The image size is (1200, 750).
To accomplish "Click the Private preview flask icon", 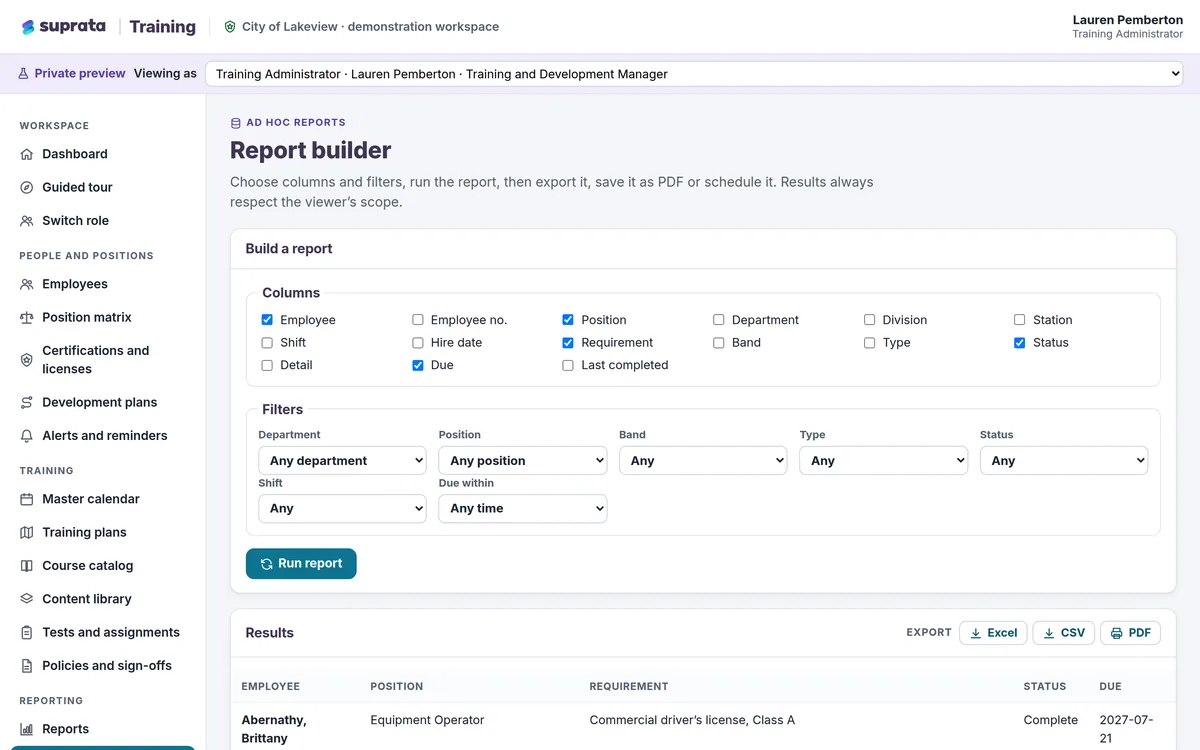I will pos(24,73).
